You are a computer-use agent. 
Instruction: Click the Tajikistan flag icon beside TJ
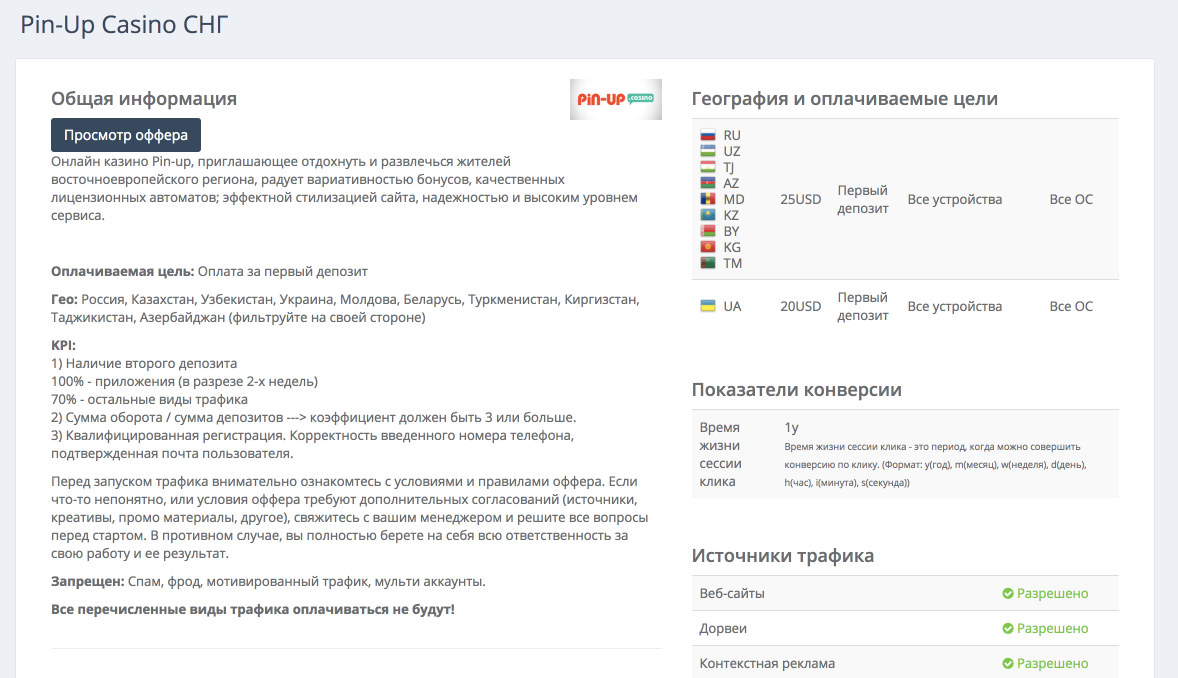[x=708, y=167]
